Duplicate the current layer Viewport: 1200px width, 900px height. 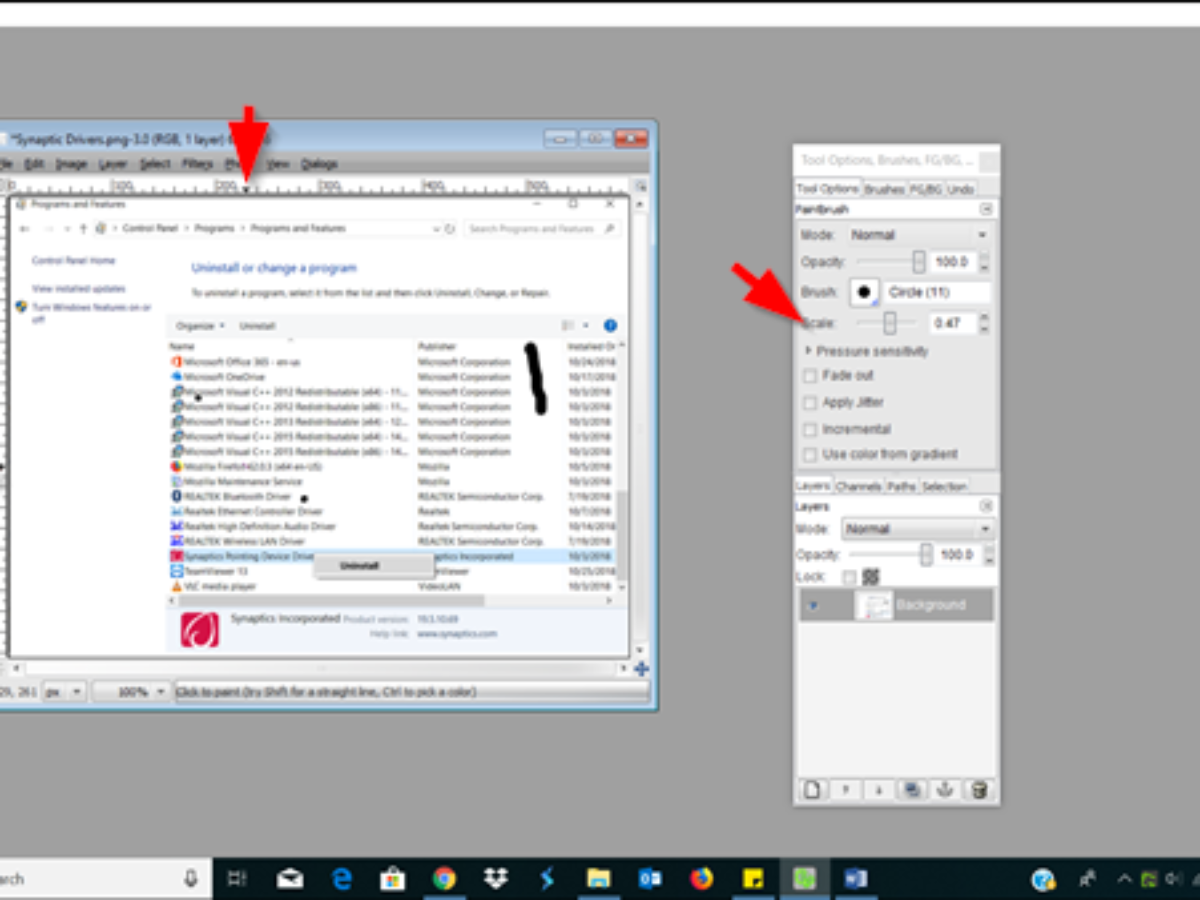point(912,790)
